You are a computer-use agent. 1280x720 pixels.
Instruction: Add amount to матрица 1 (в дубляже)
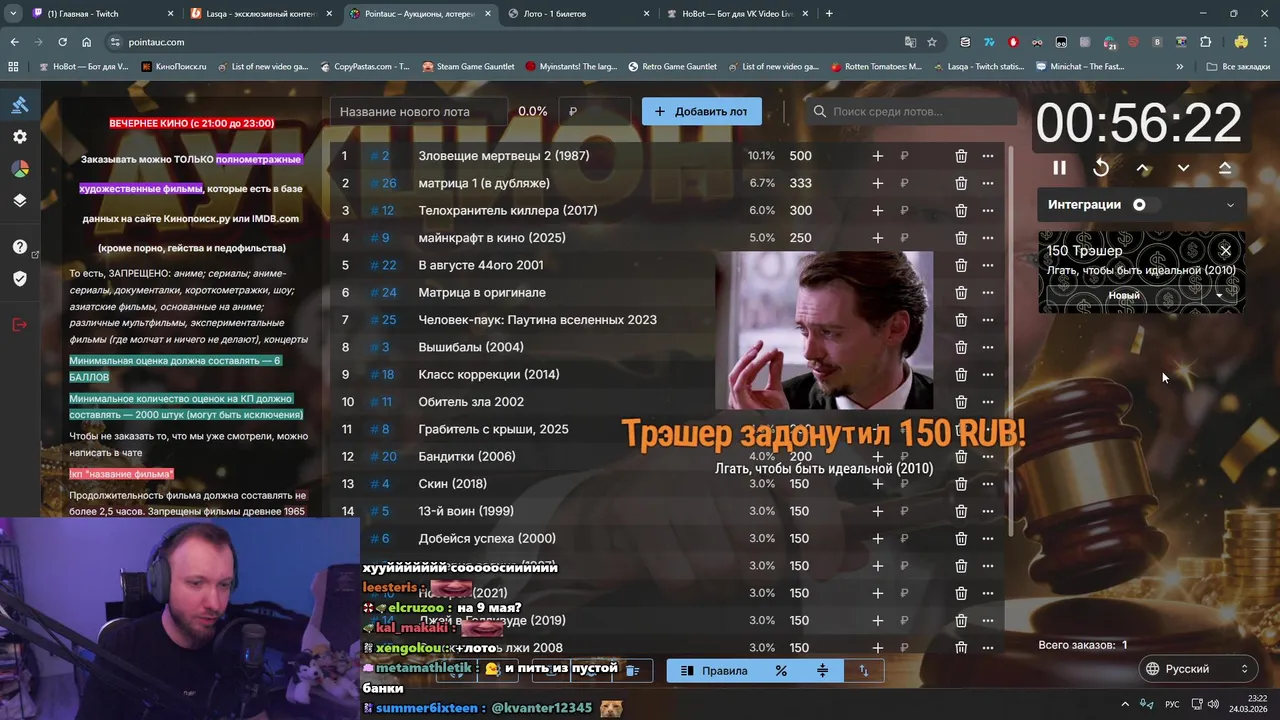877,183
